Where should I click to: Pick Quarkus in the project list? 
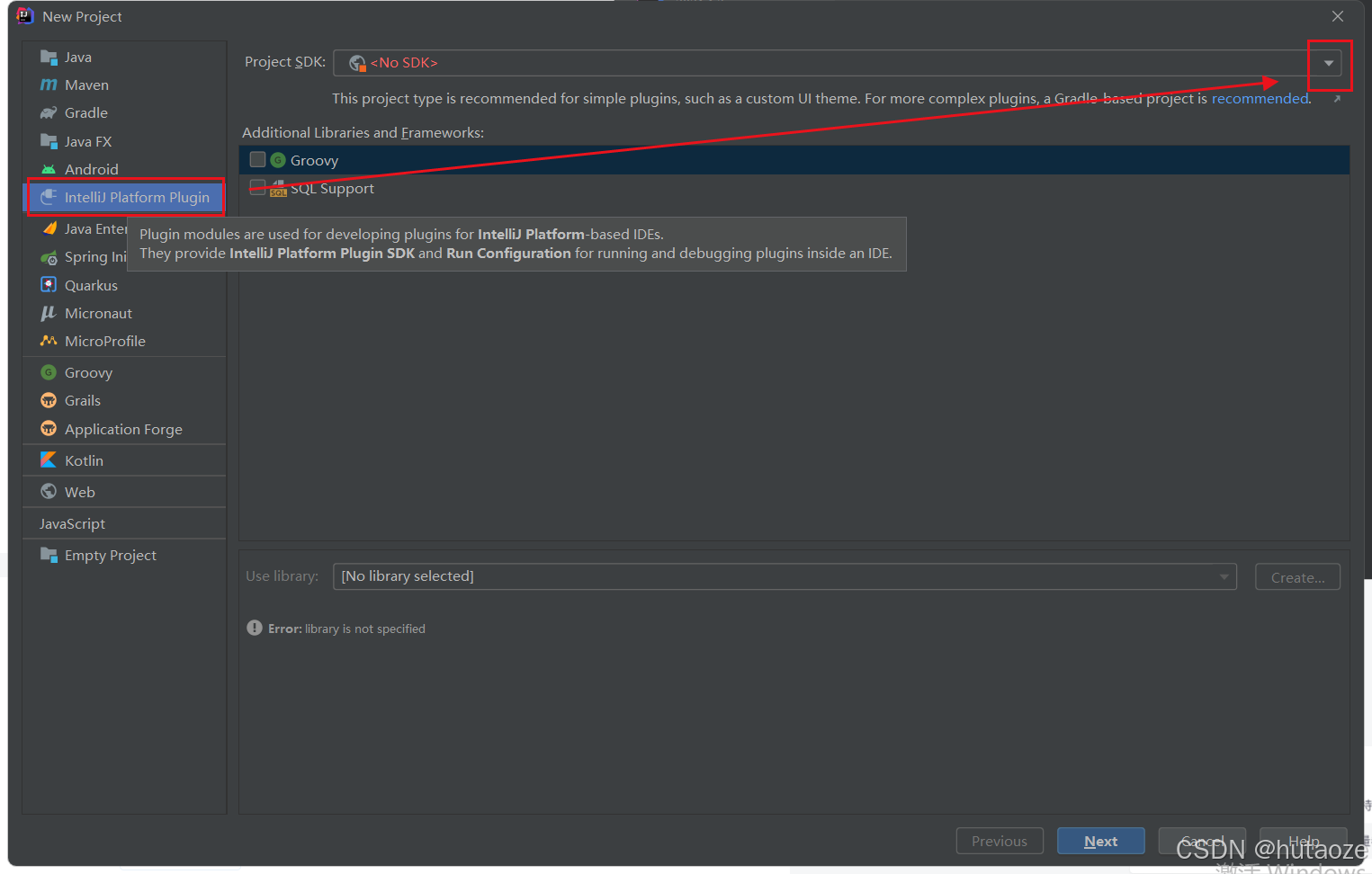[x=124, y=285]
